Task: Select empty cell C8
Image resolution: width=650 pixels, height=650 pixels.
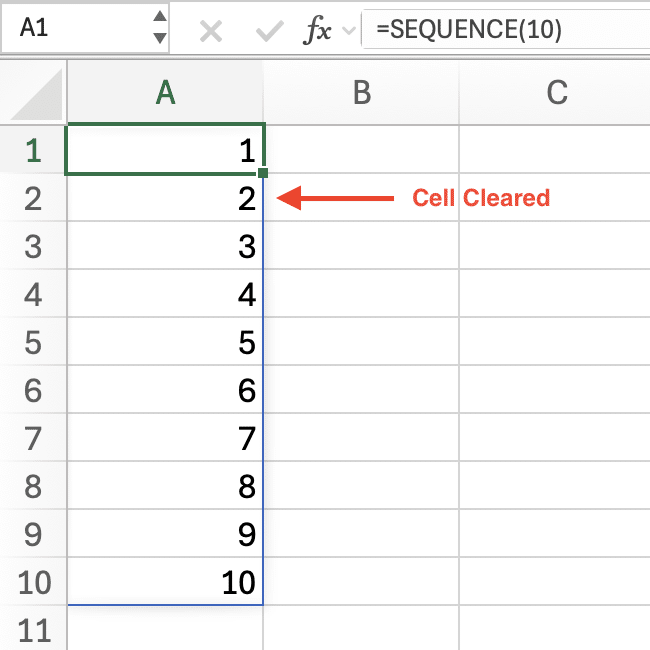Action: tap(555, 485)
